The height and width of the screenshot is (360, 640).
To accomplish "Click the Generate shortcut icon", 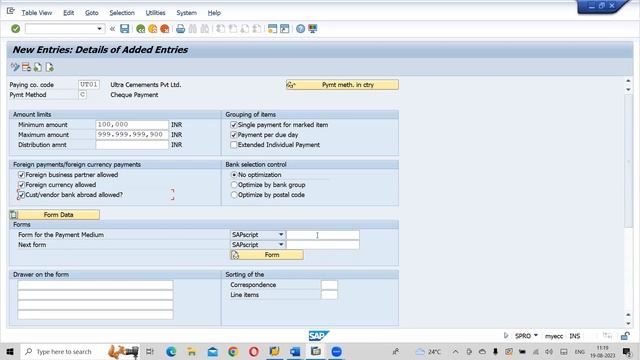I will 284,29.
